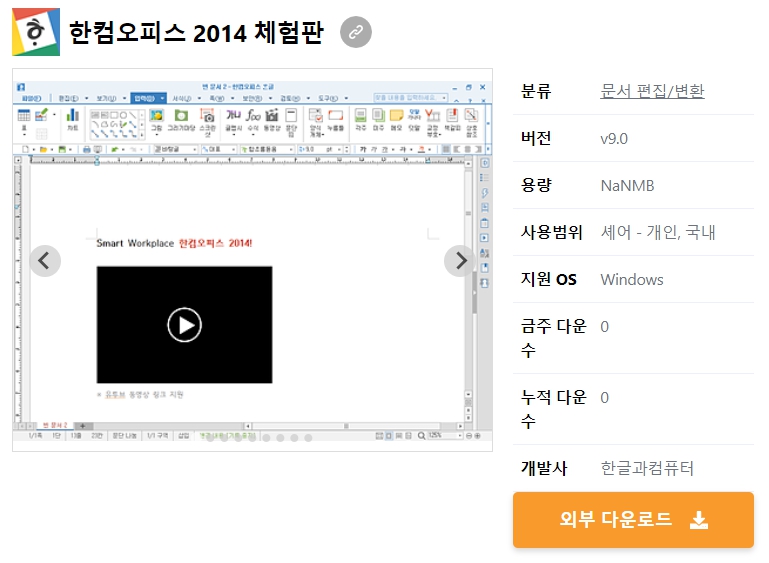Show the previous screenshot in carousel
This screenshot has height=563, width=769.
tap(45, 261)
